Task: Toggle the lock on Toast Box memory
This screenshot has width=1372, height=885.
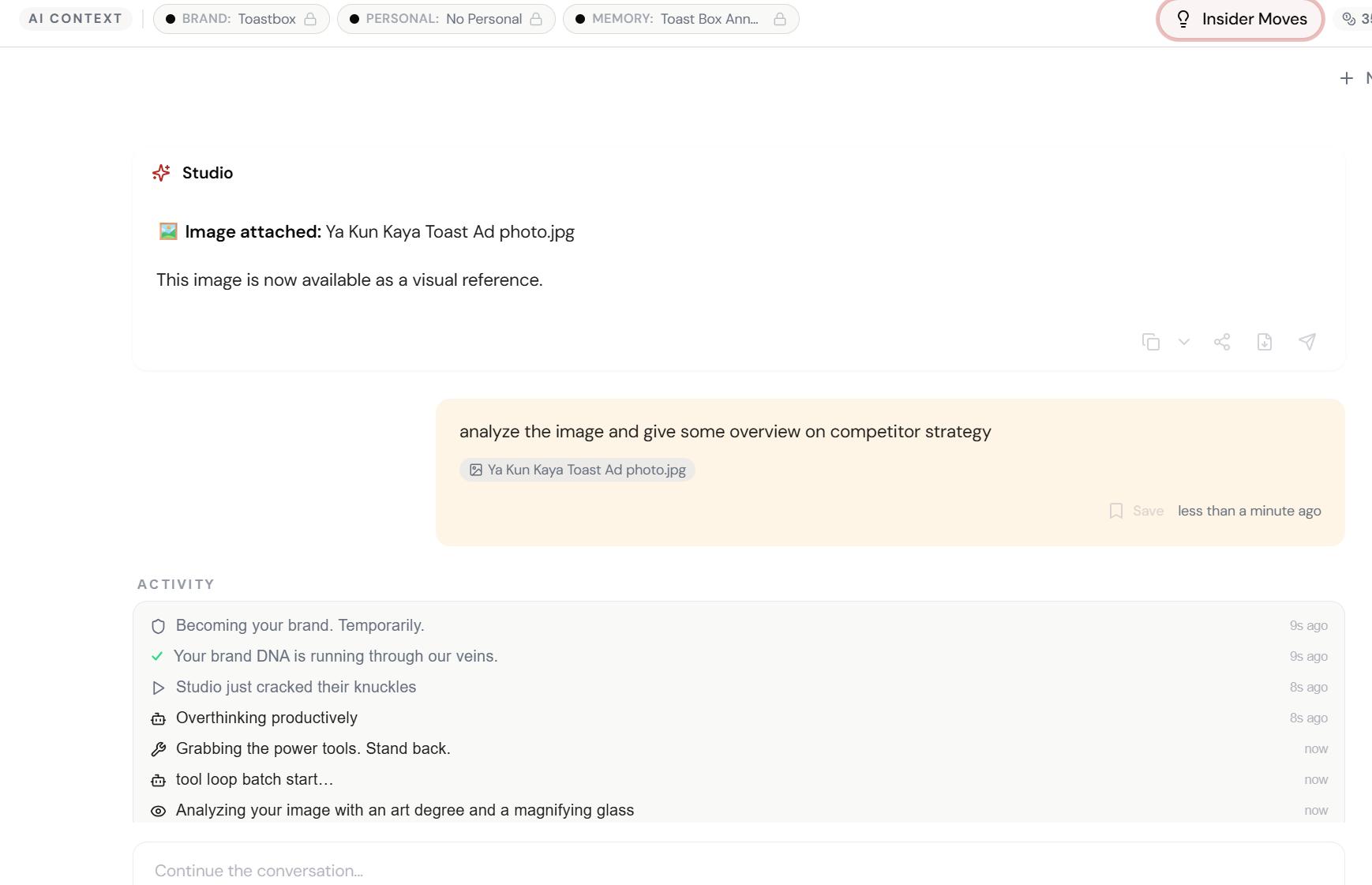Action: [781, 18]
